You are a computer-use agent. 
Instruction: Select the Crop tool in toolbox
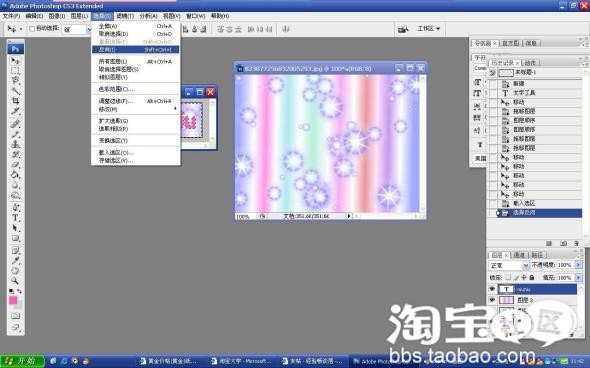15,101
